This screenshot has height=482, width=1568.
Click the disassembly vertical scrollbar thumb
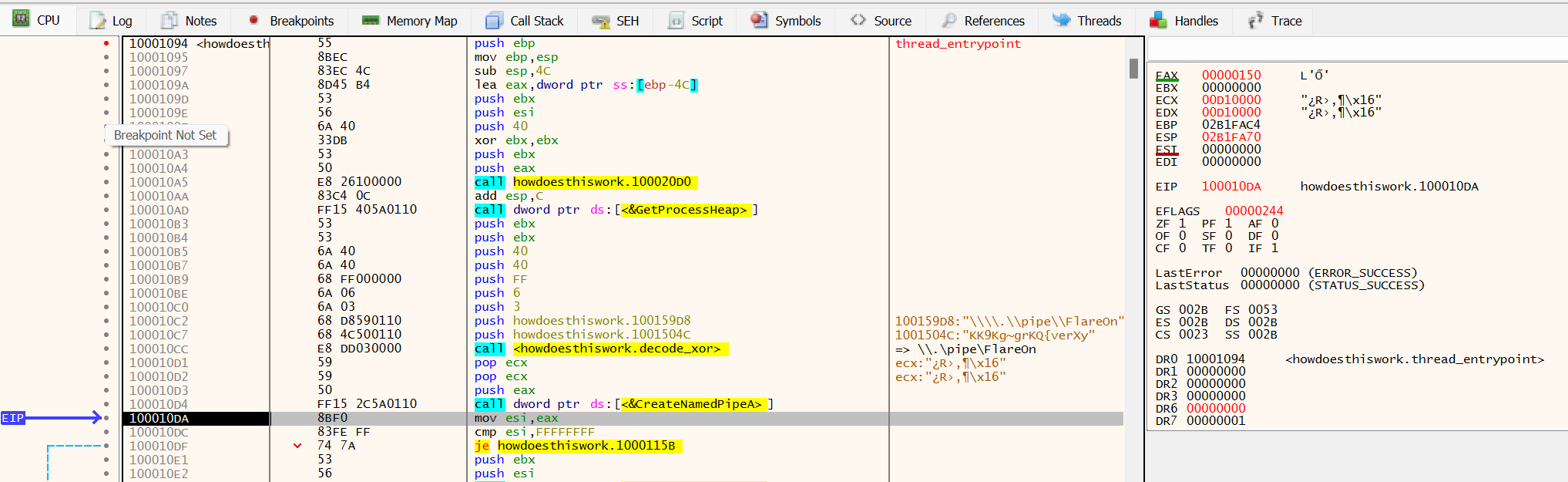(x=1133, y=69)
